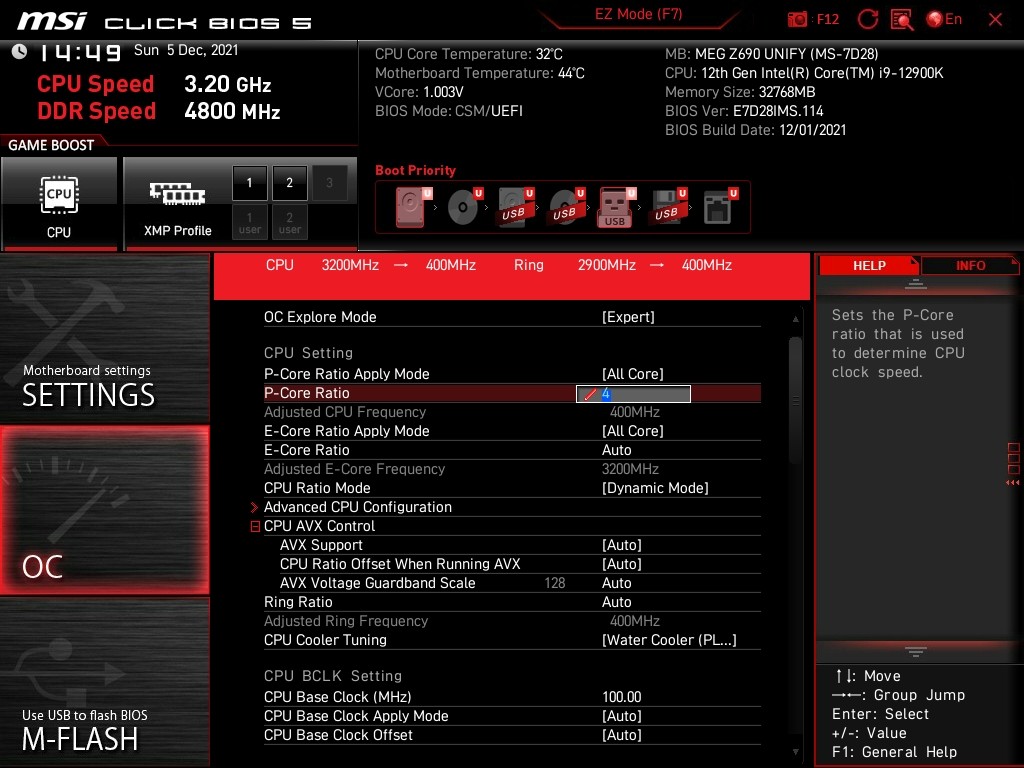Open the CPU Ratio Mode dropdown
1024x768 pixels.
pyautogui.click(x=654, y=488)
